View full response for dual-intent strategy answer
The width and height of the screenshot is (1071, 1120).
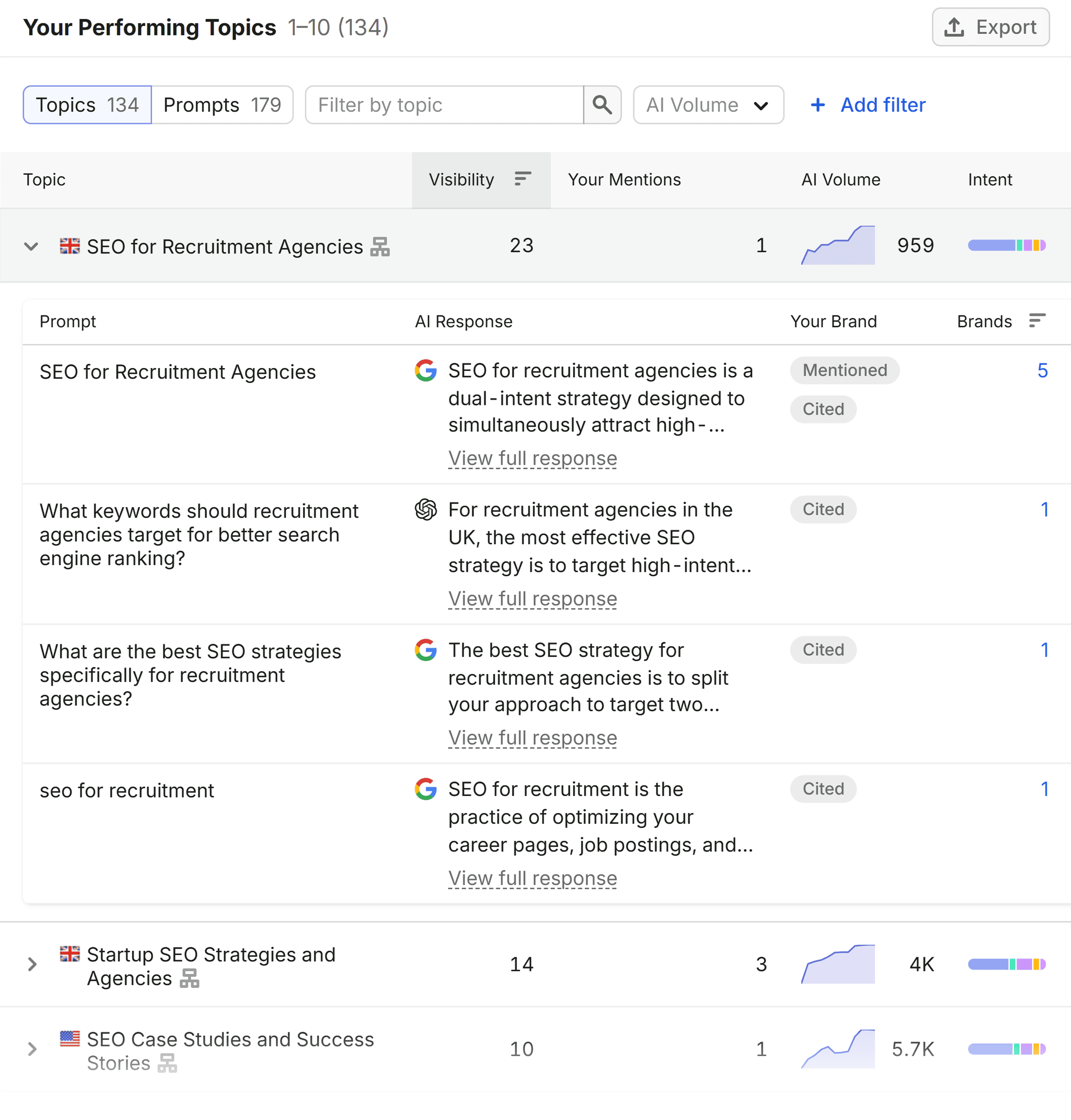(x=533, y=458)
